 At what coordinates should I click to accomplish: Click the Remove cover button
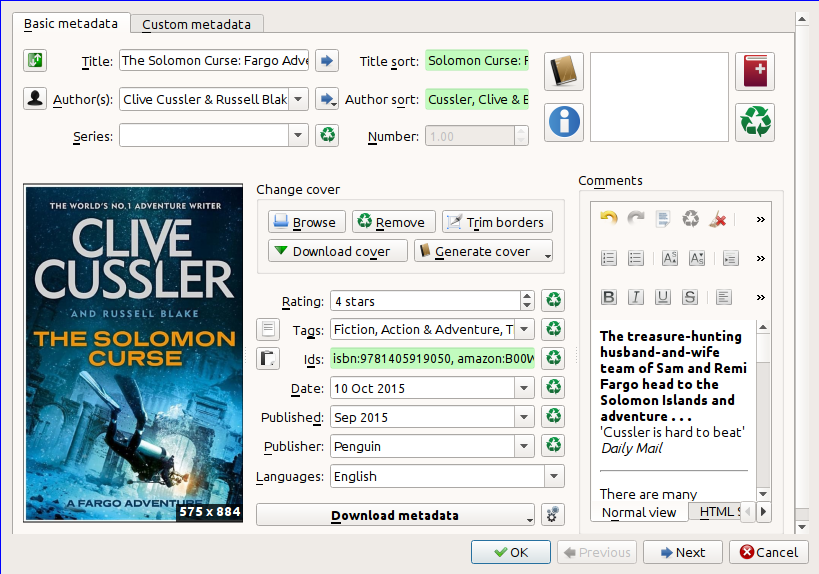393,222
